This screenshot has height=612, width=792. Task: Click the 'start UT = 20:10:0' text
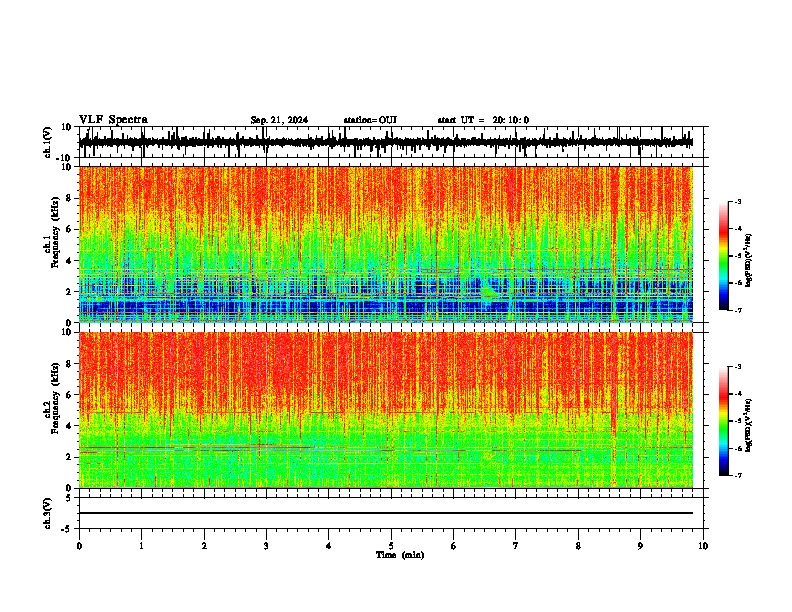click(x=483, y=120)
